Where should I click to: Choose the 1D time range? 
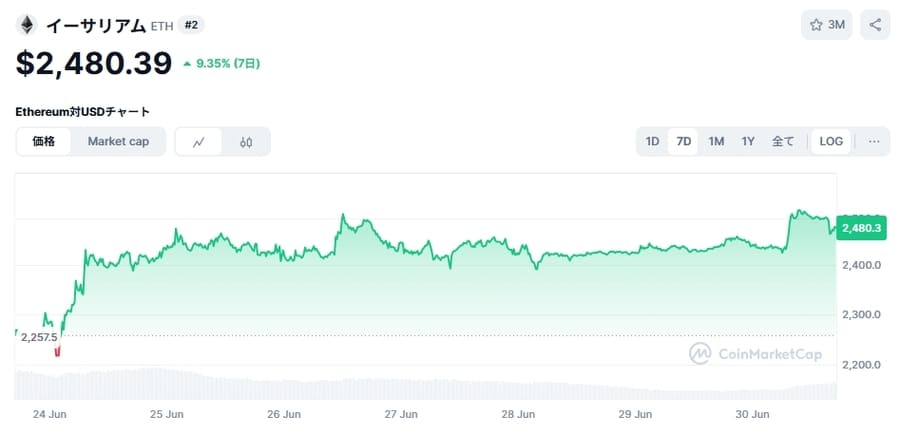652,141
